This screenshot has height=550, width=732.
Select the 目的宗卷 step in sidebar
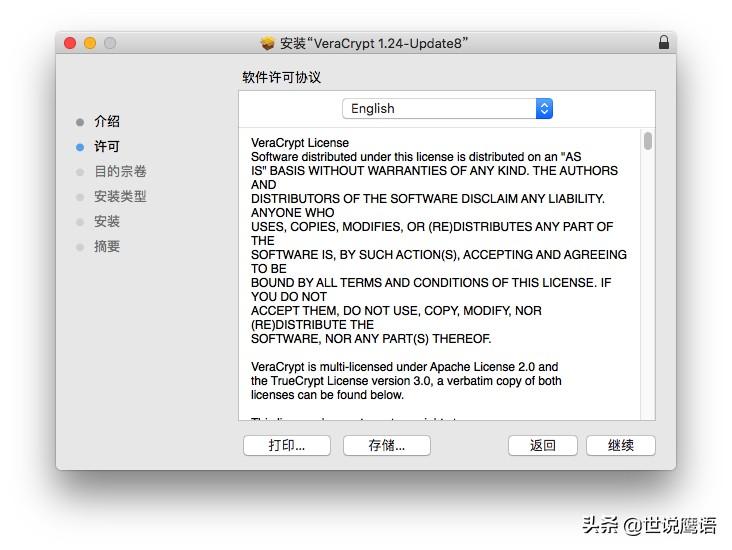120,172
